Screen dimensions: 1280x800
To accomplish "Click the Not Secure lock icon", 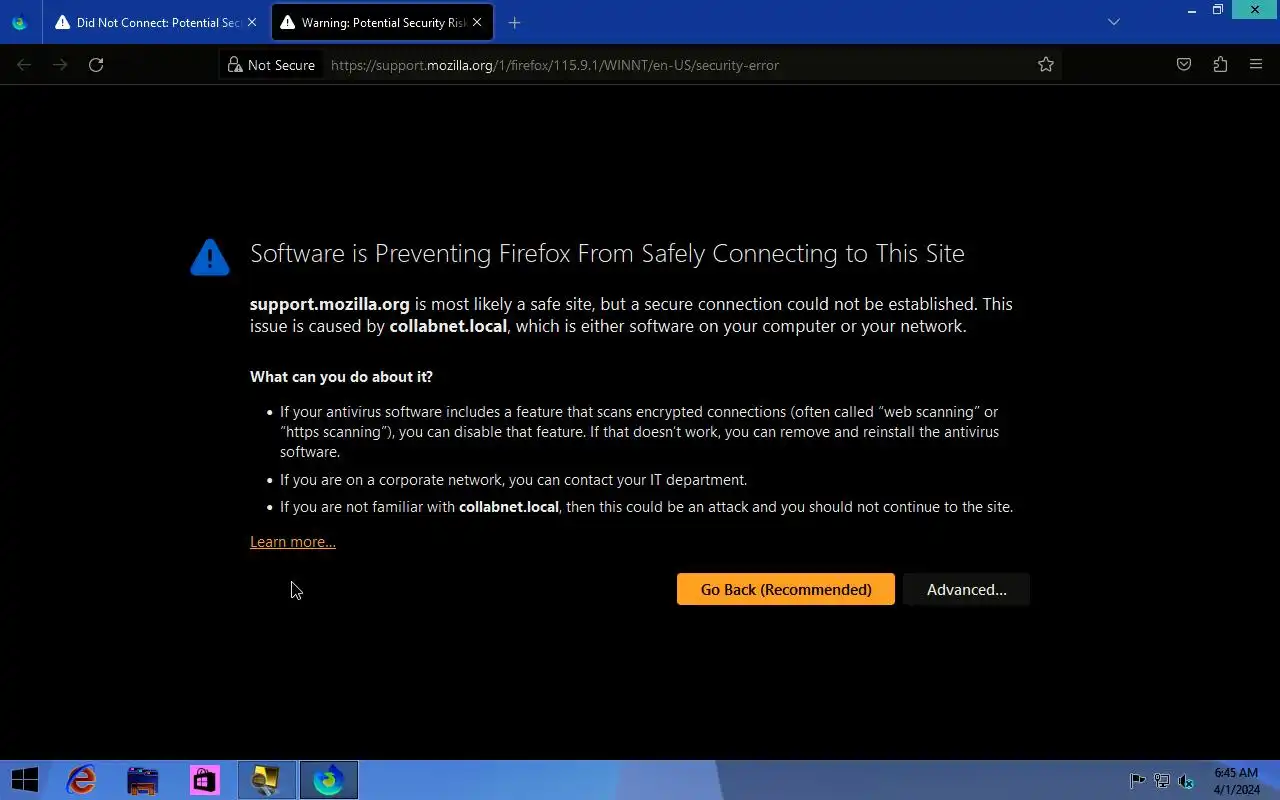I will pyautogui.click(x=235, y=65).
